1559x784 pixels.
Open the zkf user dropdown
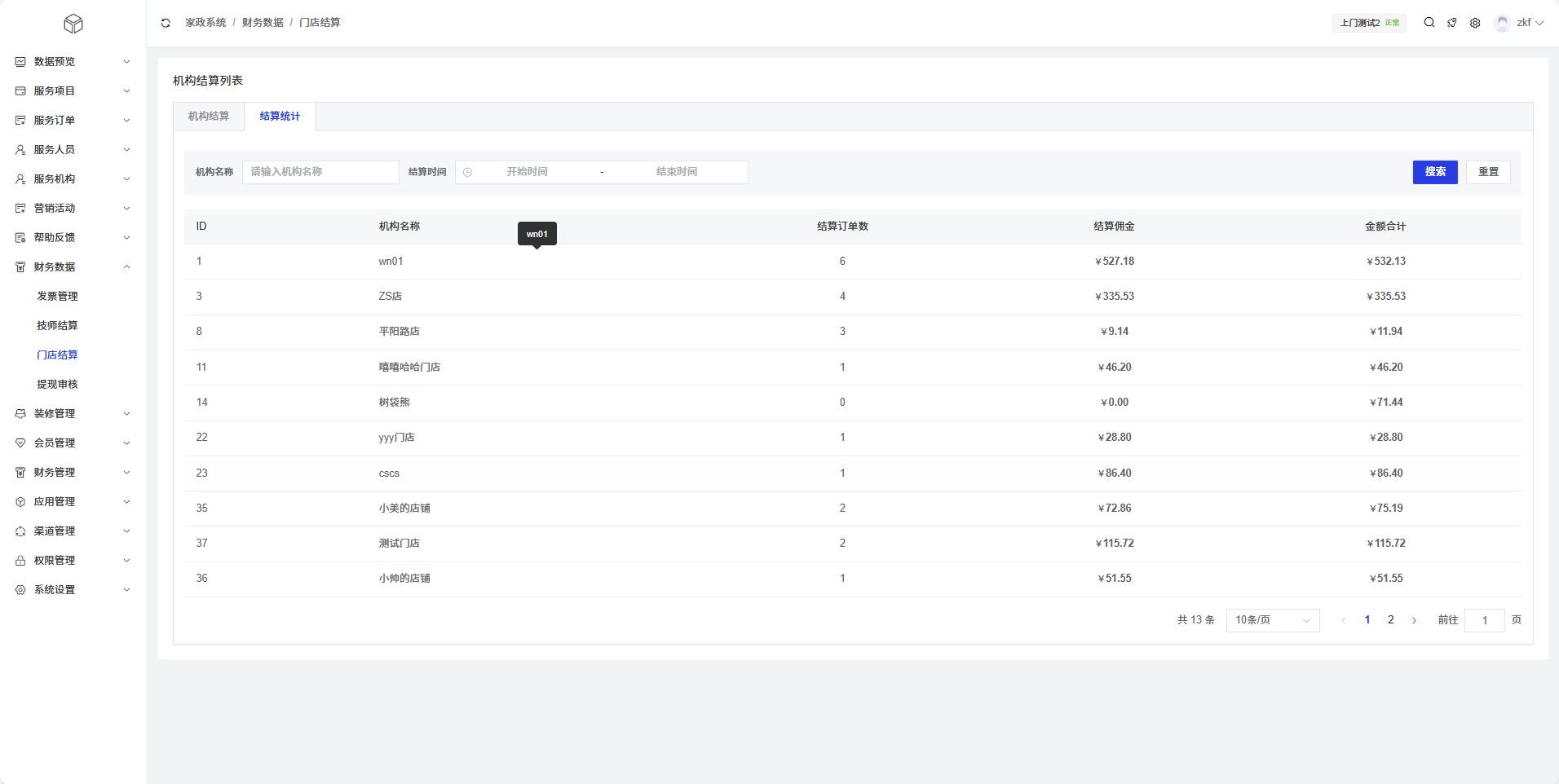1529,23
